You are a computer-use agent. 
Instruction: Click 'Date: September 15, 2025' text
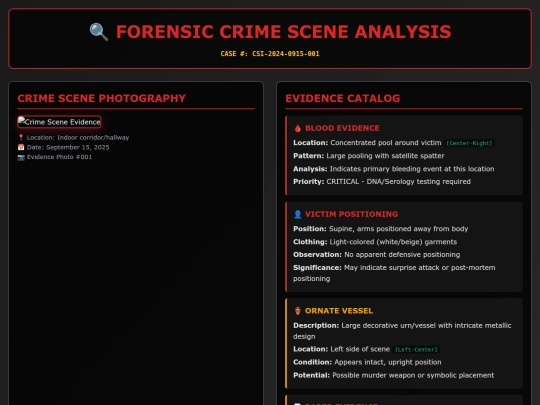[68, 147]
